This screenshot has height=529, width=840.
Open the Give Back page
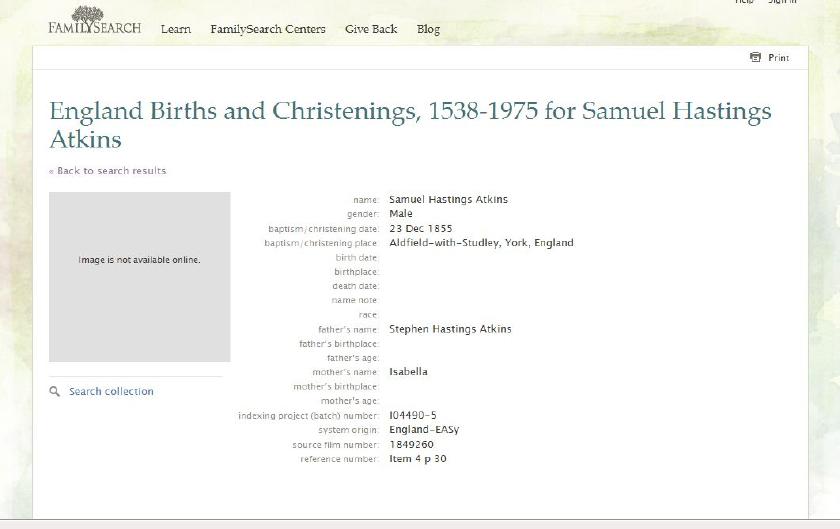tap(371, 29)
